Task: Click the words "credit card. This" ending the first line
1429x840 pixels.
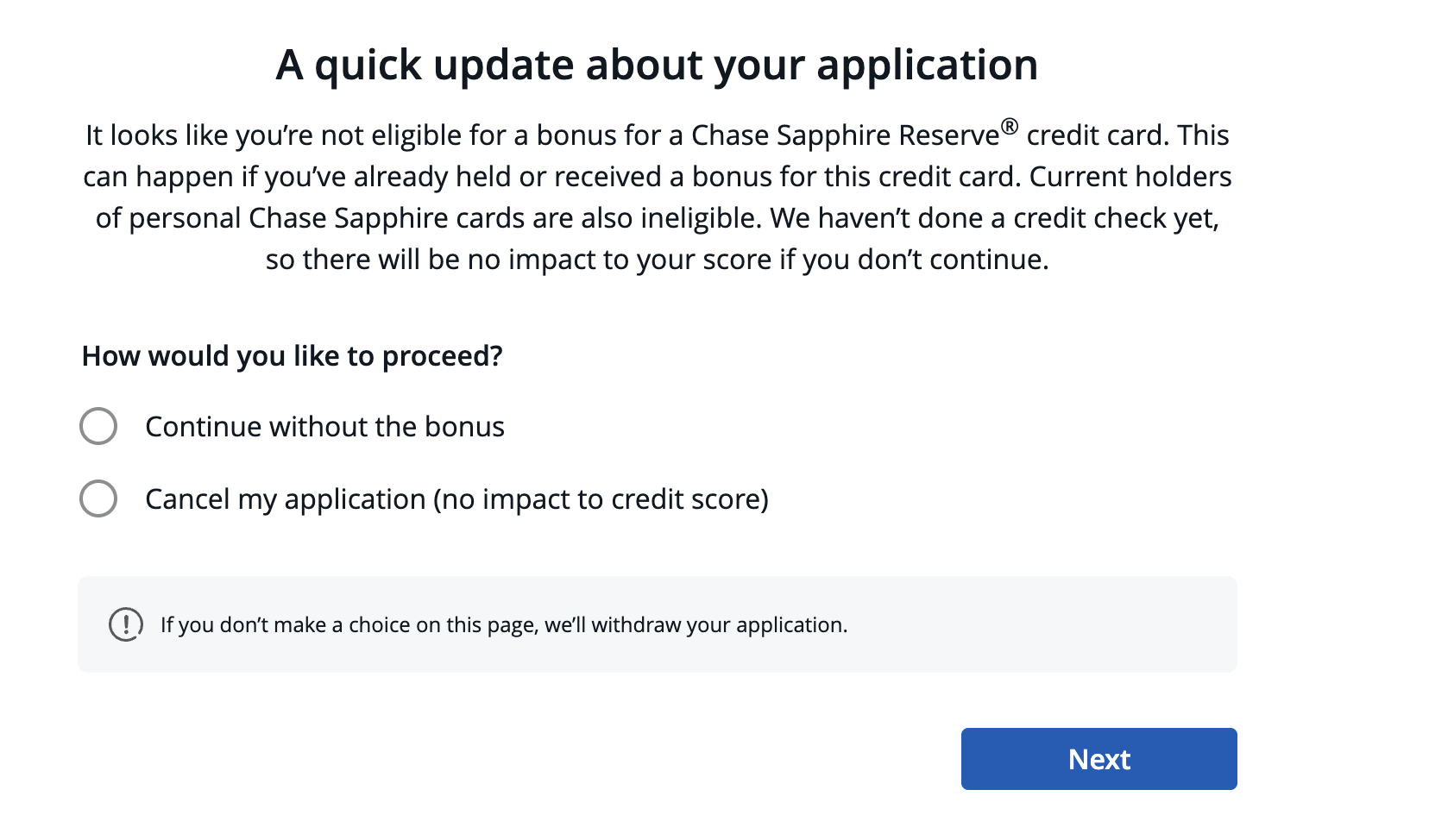Action: 1127,135
